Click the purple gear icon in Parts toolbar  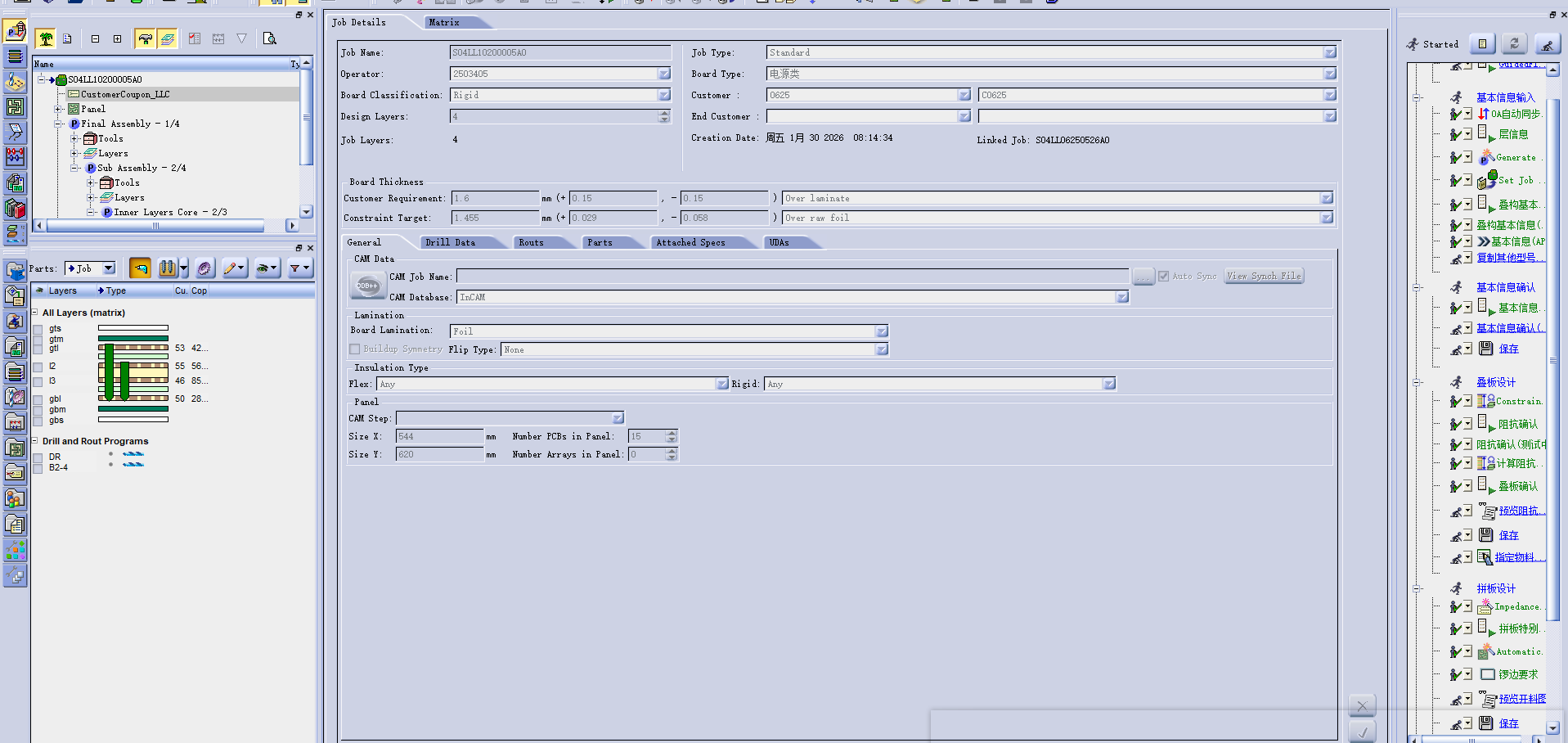pyautogui.click(x=204, y=268)
